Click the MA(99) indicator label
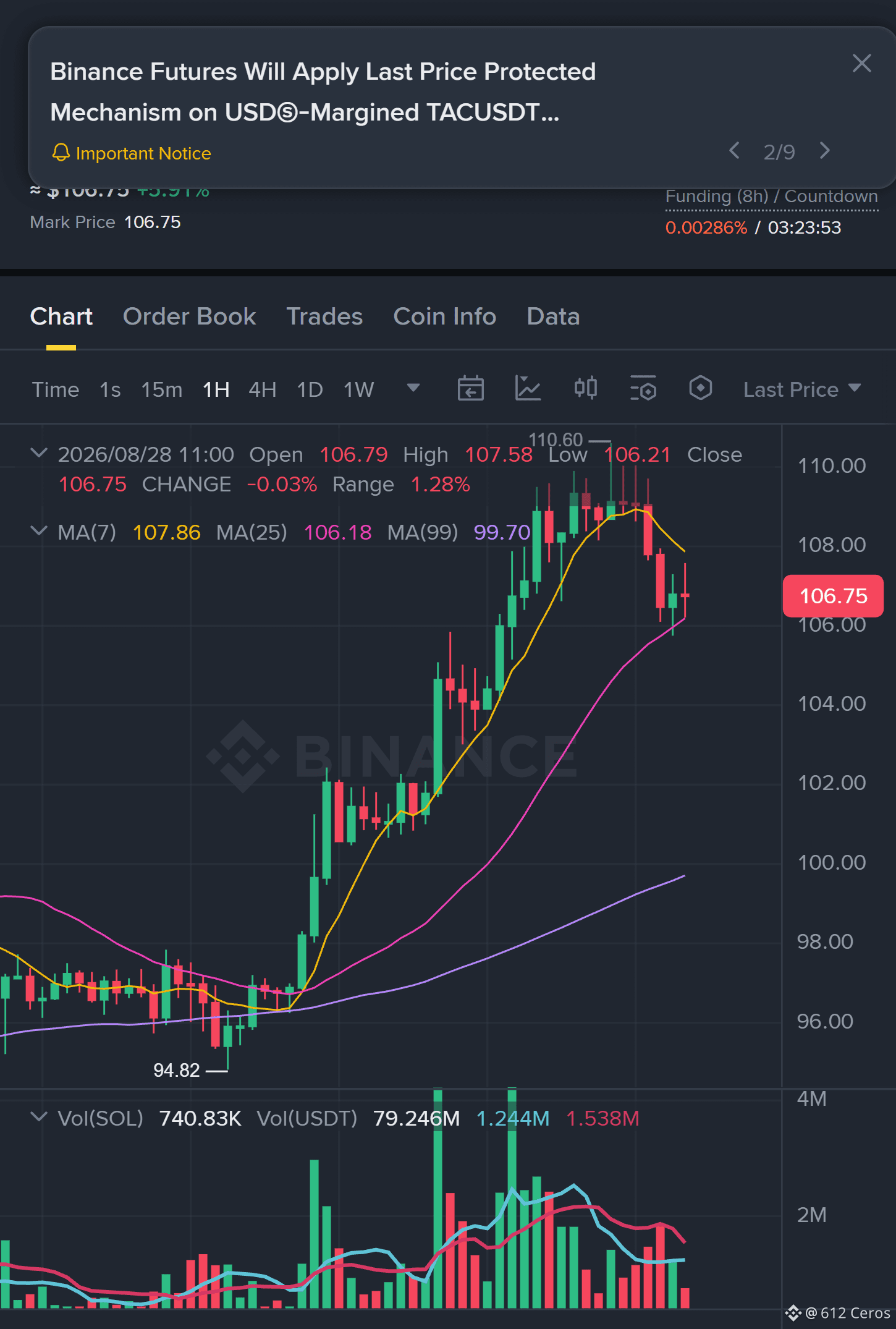 pyautogui.click(x=423, y=532)
